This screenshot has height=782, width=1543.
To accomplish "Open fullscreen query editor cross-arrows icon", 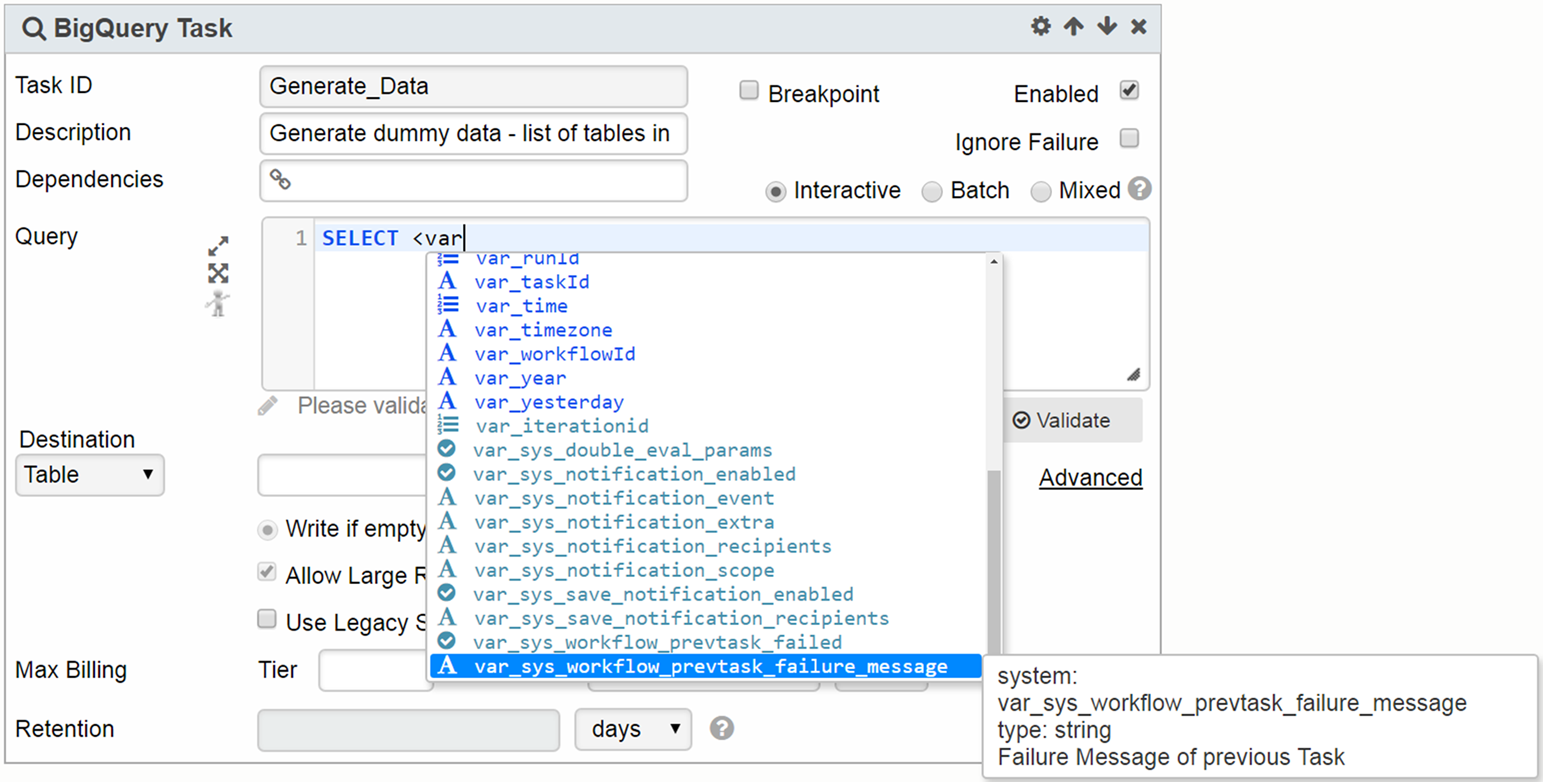I will (x=218, y=273).
